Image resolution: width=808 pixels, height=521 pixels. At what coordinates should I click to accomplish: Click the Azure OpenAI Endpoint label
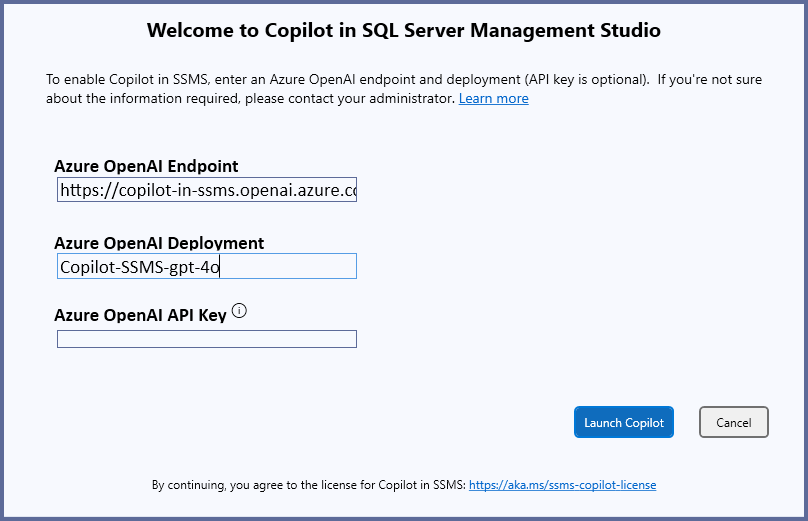pos(146,166)
